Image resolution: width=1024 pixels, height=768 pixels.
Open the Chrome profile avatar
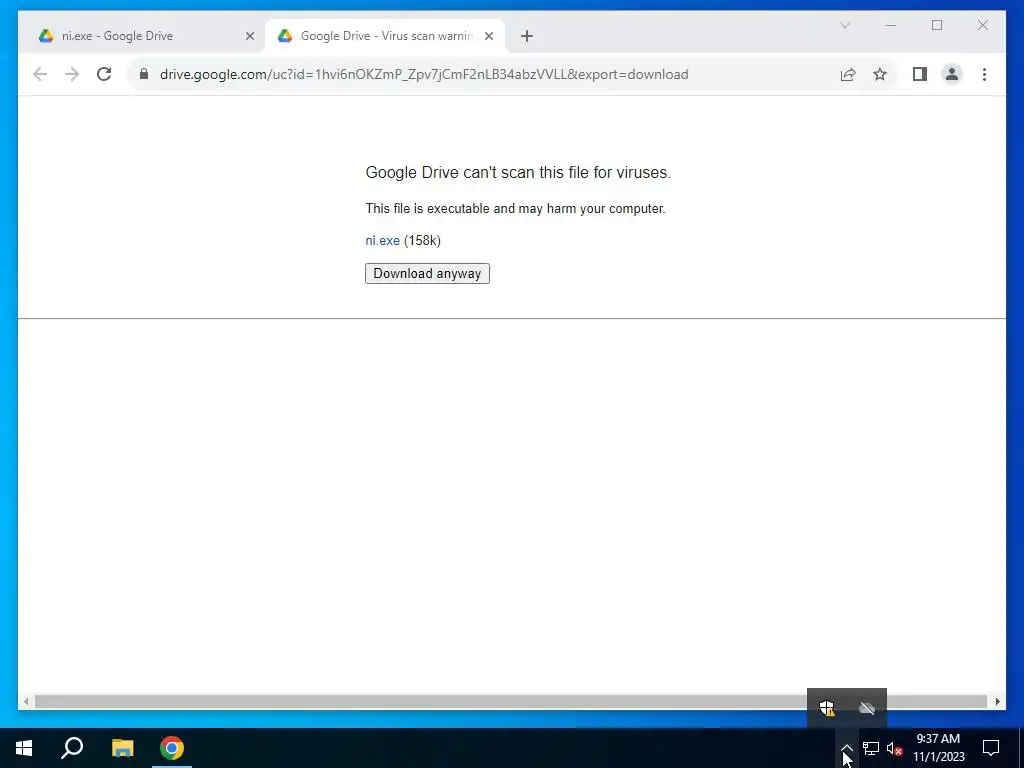click(x=952, y=74)
